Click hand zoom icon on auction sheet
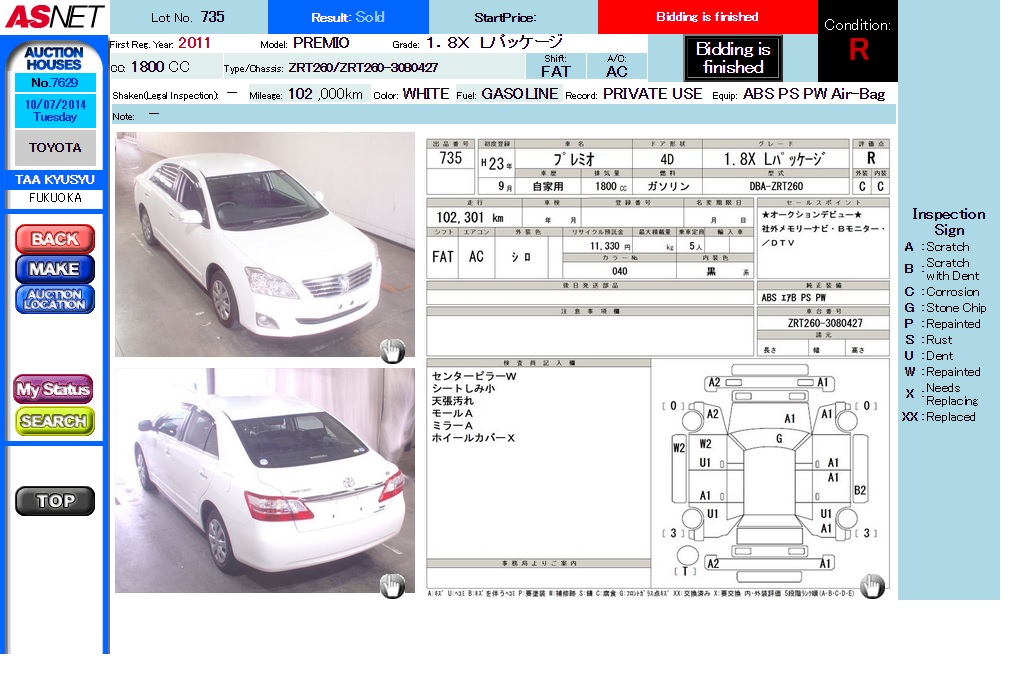Image resolution: width=1017 pixels, height=698 pixels. 872,585
